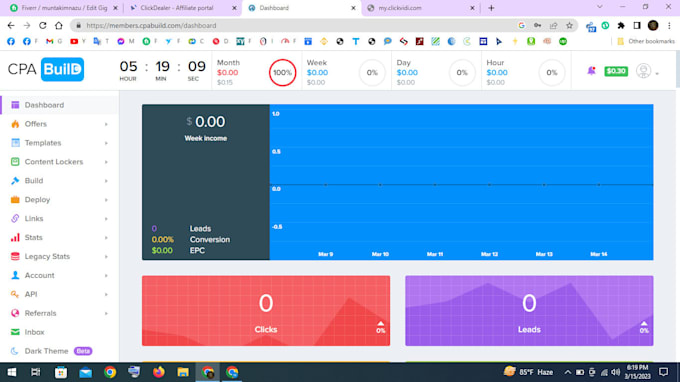Open the Mail app in taskbar
Image resolution: width=680 pixels, height=382 pixels.
85,372
